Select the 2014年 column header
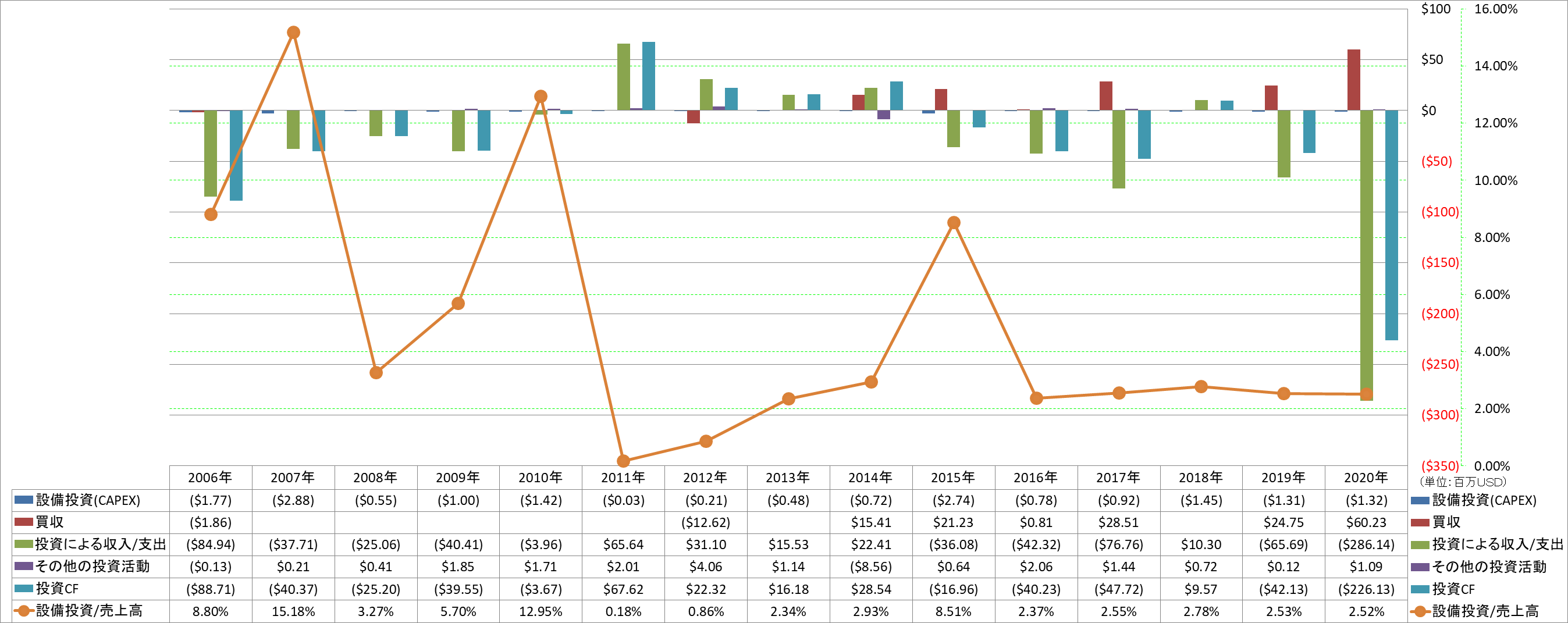 pyautogui.click(x=871, y=478)
